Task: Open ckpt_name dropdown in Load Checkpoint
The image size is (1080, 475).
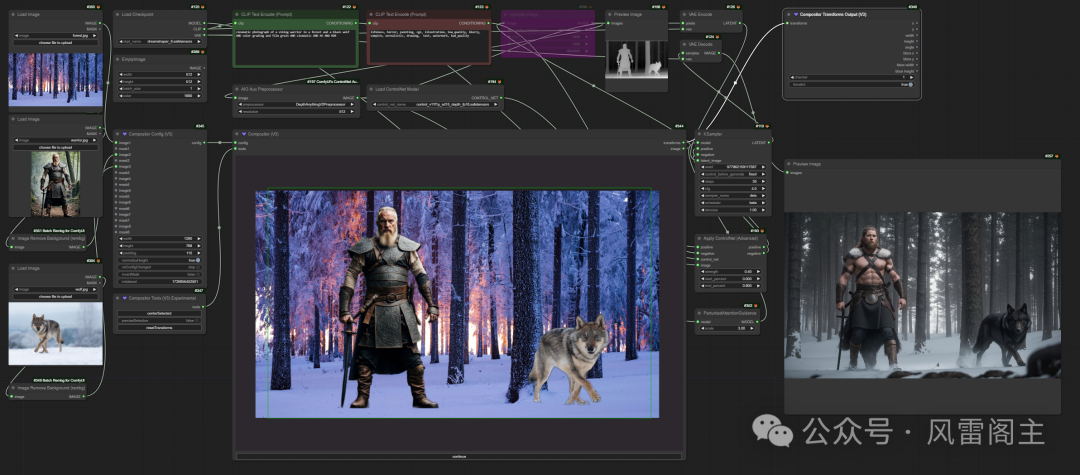Action: pyautogui.click(x=160, y=41)
